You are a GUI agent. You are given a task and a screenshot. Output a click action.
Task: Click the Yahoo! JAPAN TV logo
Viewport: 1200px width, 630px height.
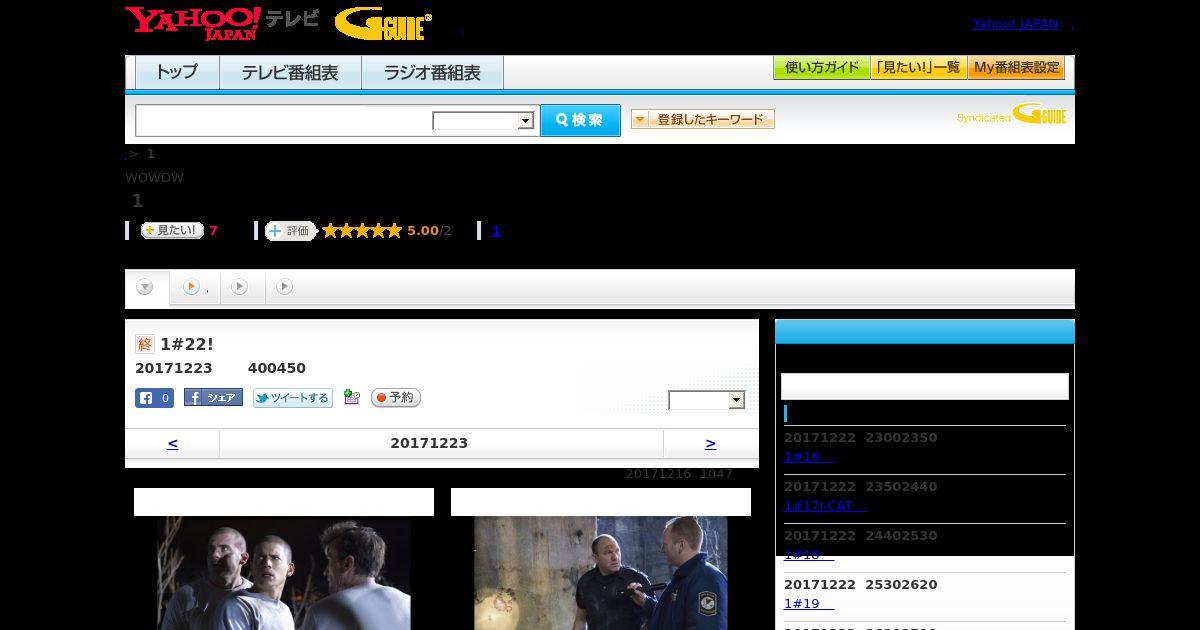pyautogui.click(x=222, y=23)
